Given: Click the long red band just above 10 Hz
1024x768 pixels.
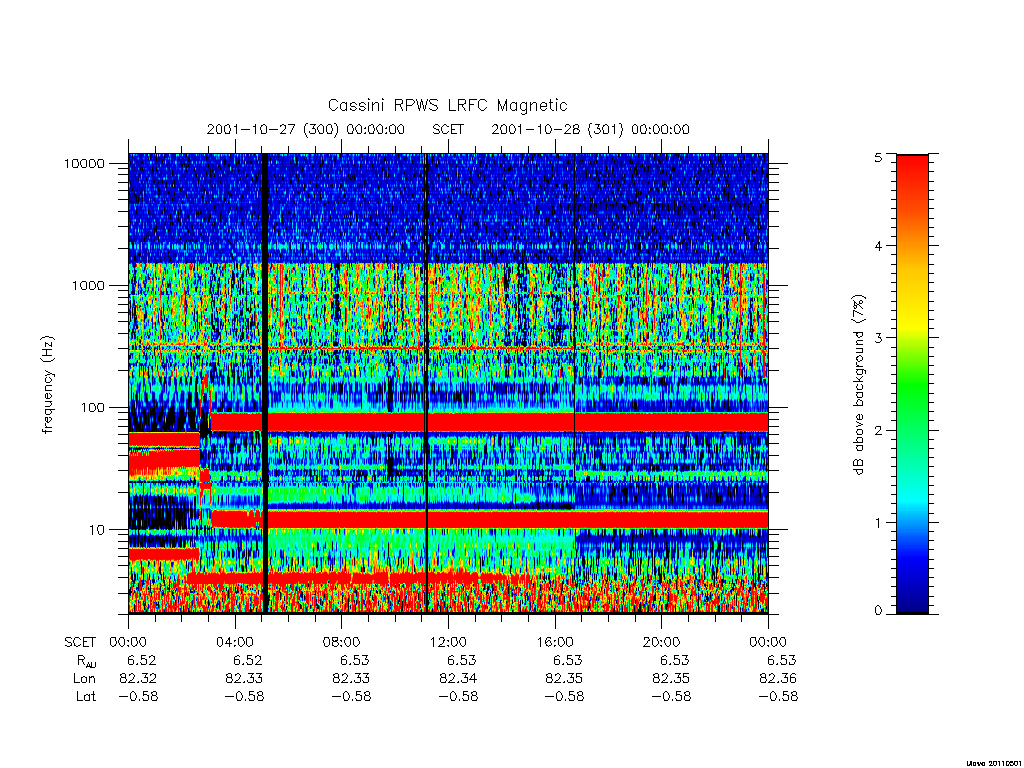Looking at the screenshot, I should point(489,520).
